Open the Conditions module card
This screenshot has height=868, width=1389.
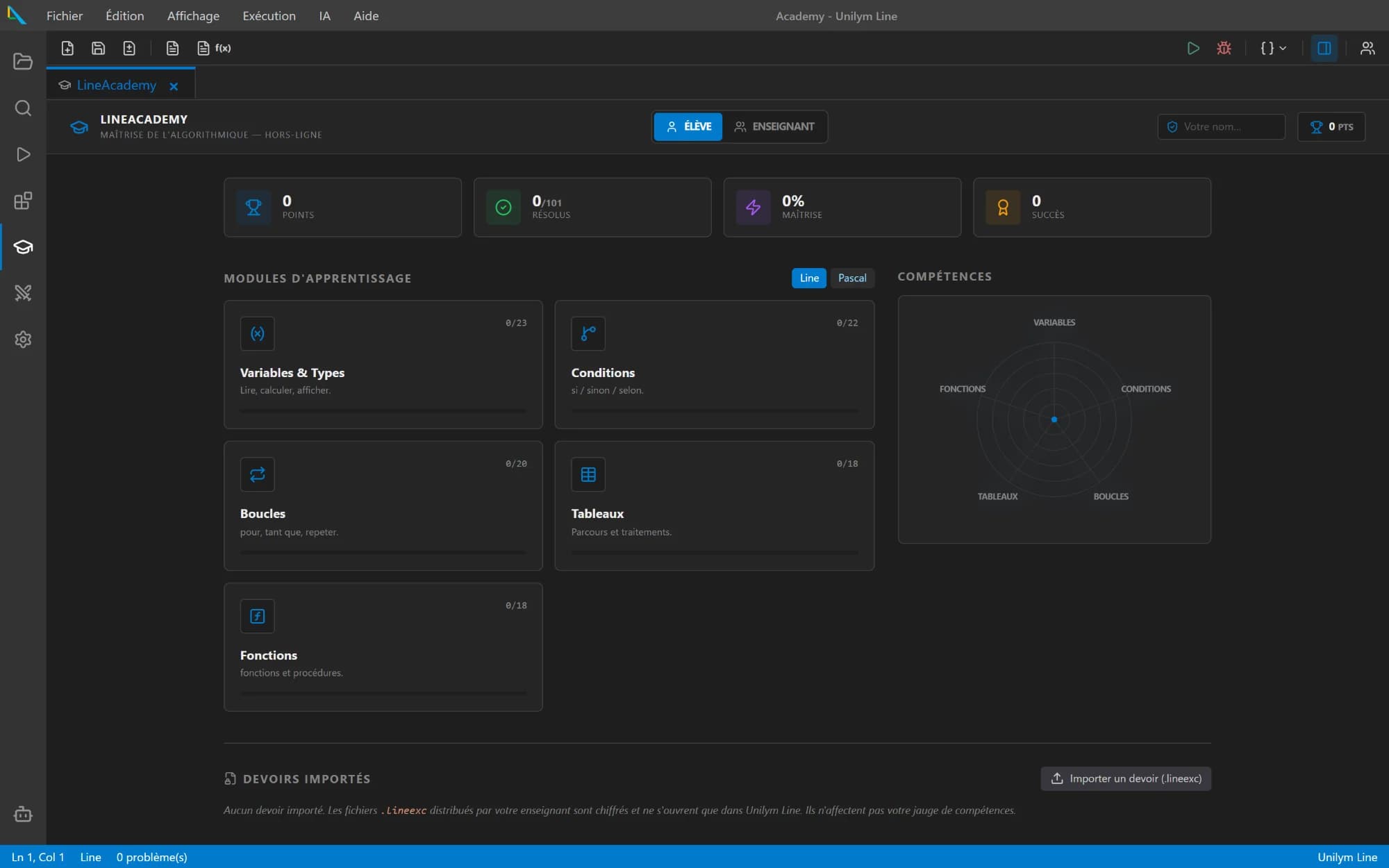click(714, 364)
